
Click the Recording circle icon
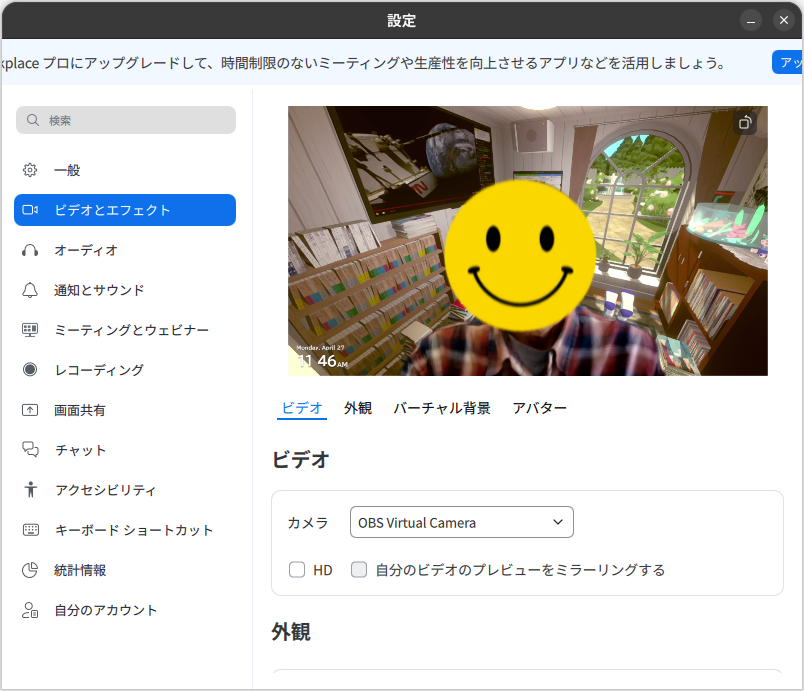pyautogui.click(x=30, y=370)
